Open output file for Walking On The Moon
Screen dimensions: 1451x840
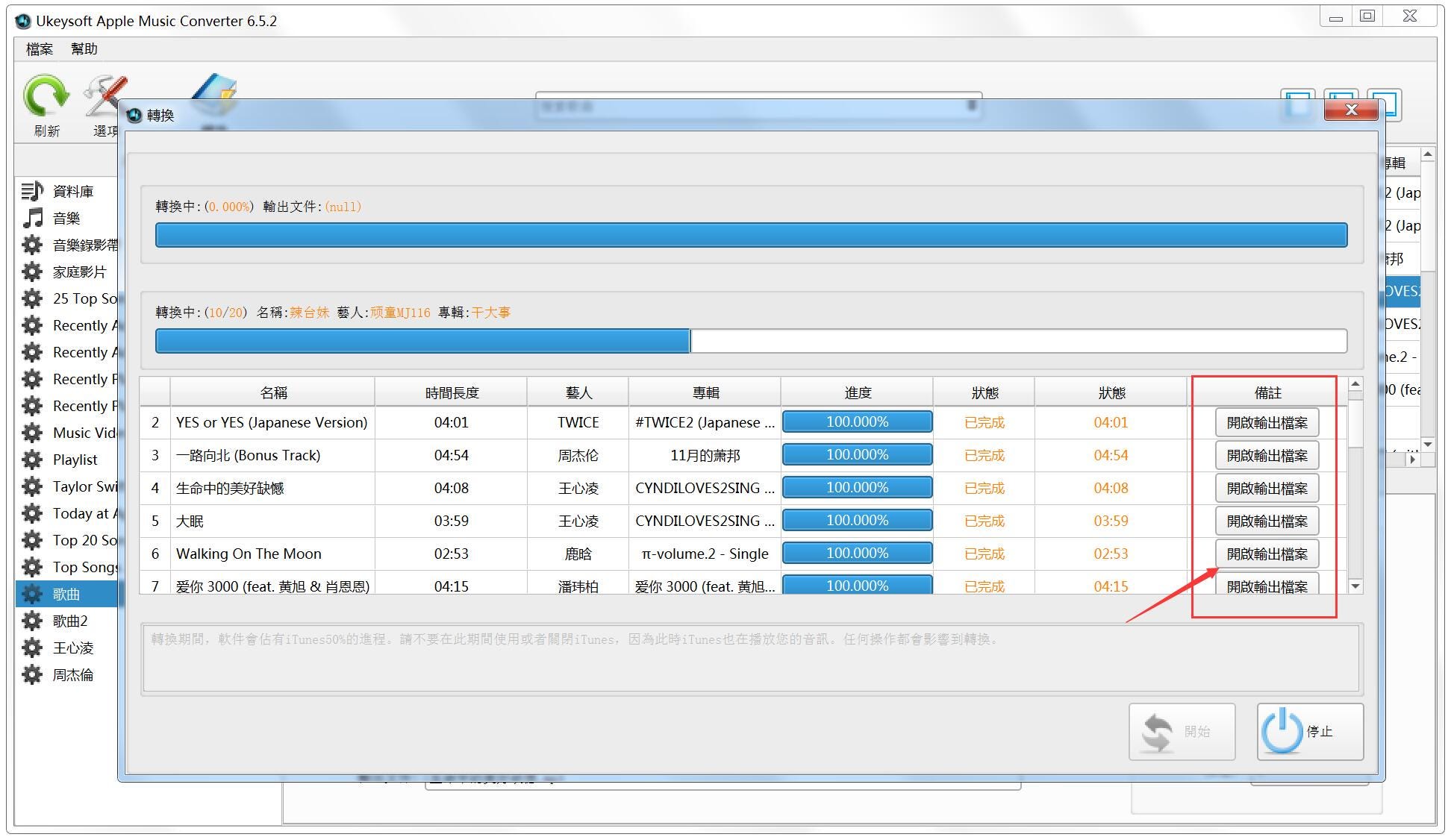(x=1267, y=554)
